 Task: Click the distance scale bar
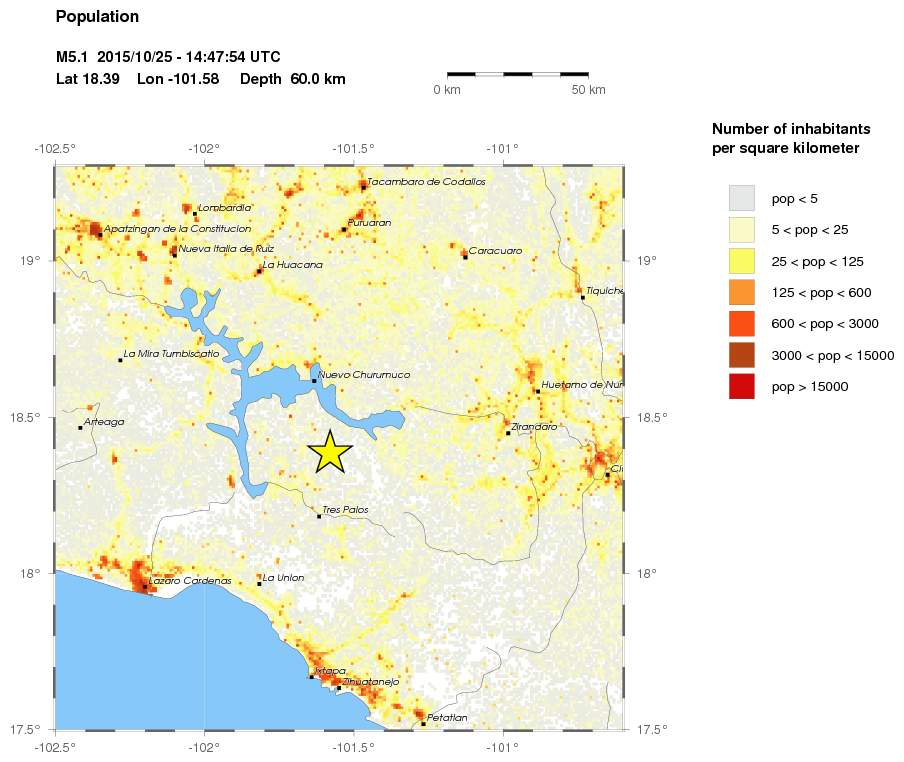(517, 74)
